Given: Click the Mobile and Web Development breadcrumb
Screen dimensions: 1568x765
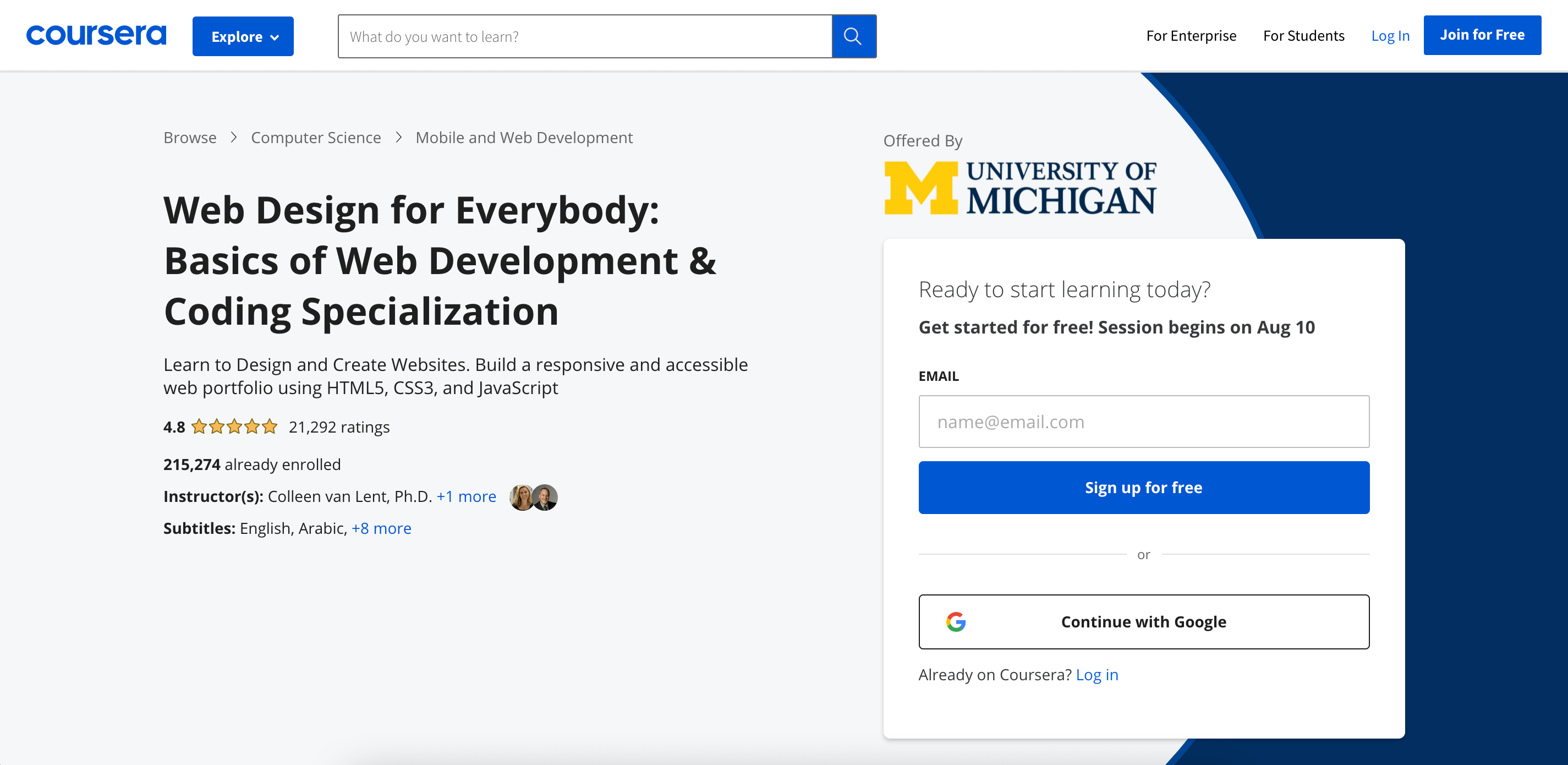Looking at the screenshot, I should 524,137.
